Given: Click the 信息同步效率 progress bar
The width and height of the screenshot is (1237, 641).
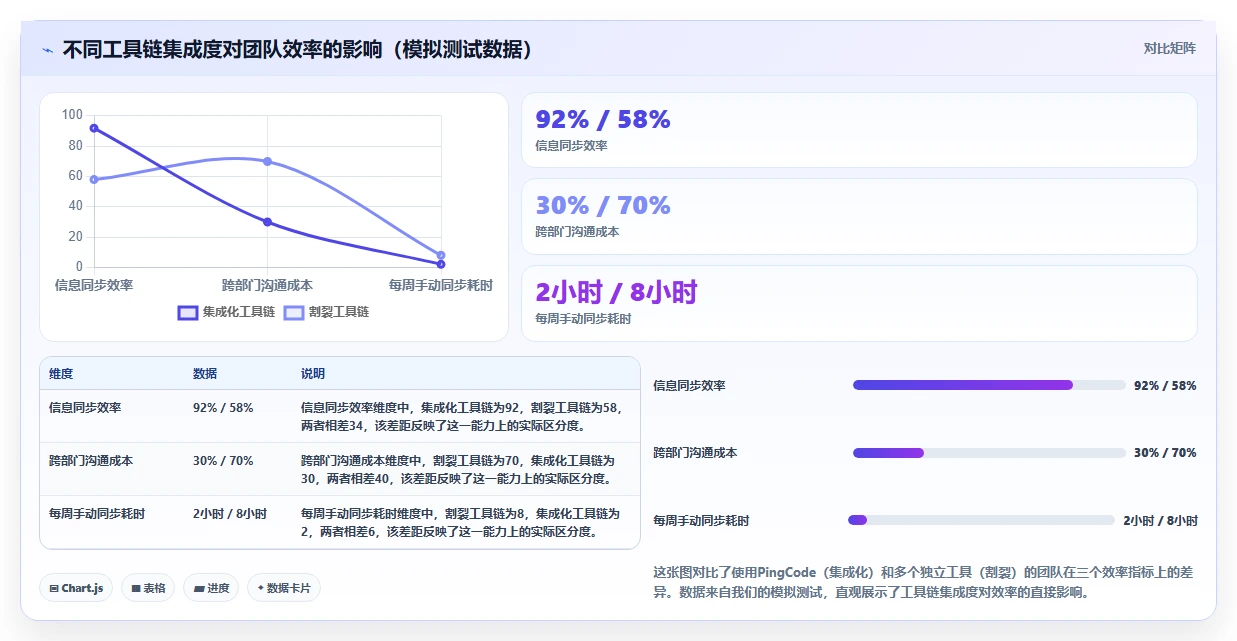Looking at the screenshot, I should [x=989, y=385].
